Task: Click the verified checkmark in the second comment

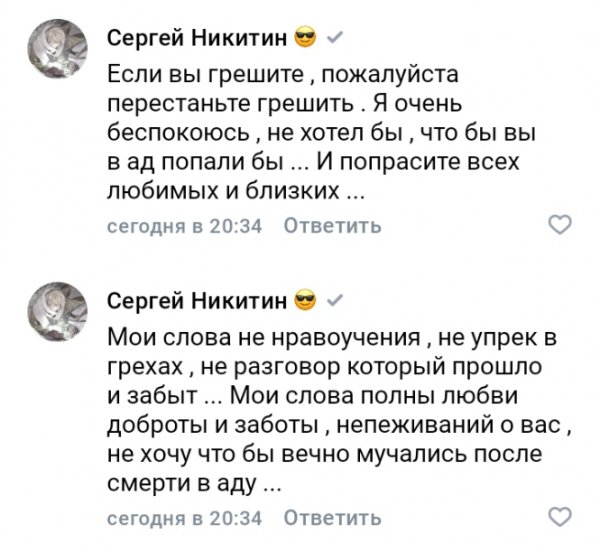Action: pyautogui.click(x=336, y=299)
